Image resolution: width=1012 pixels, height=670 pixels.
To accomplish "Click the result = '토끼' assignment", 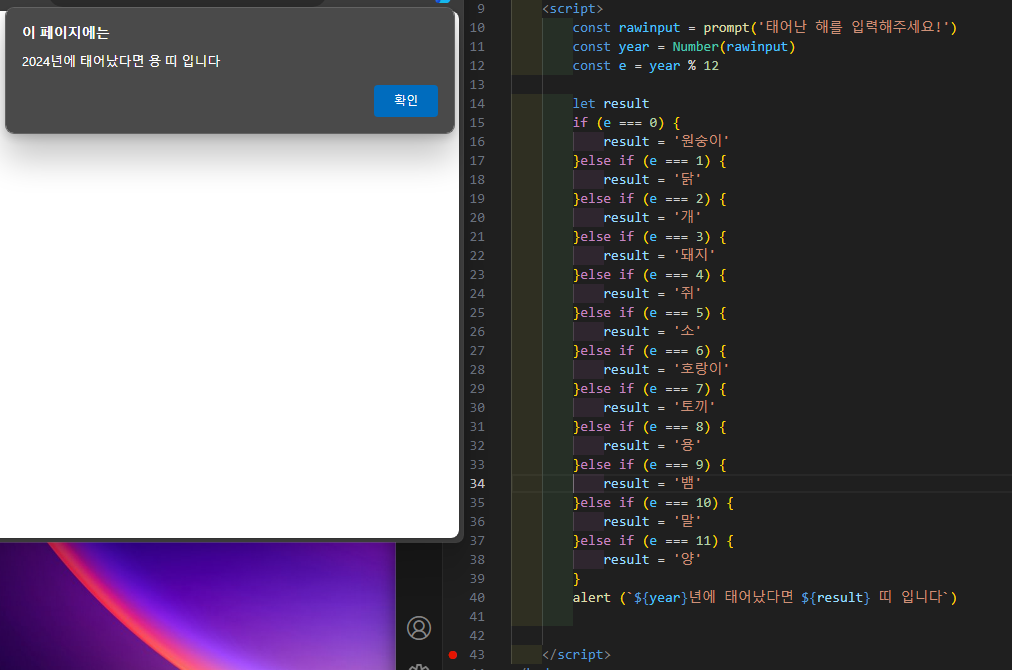I will coord(659,407).
